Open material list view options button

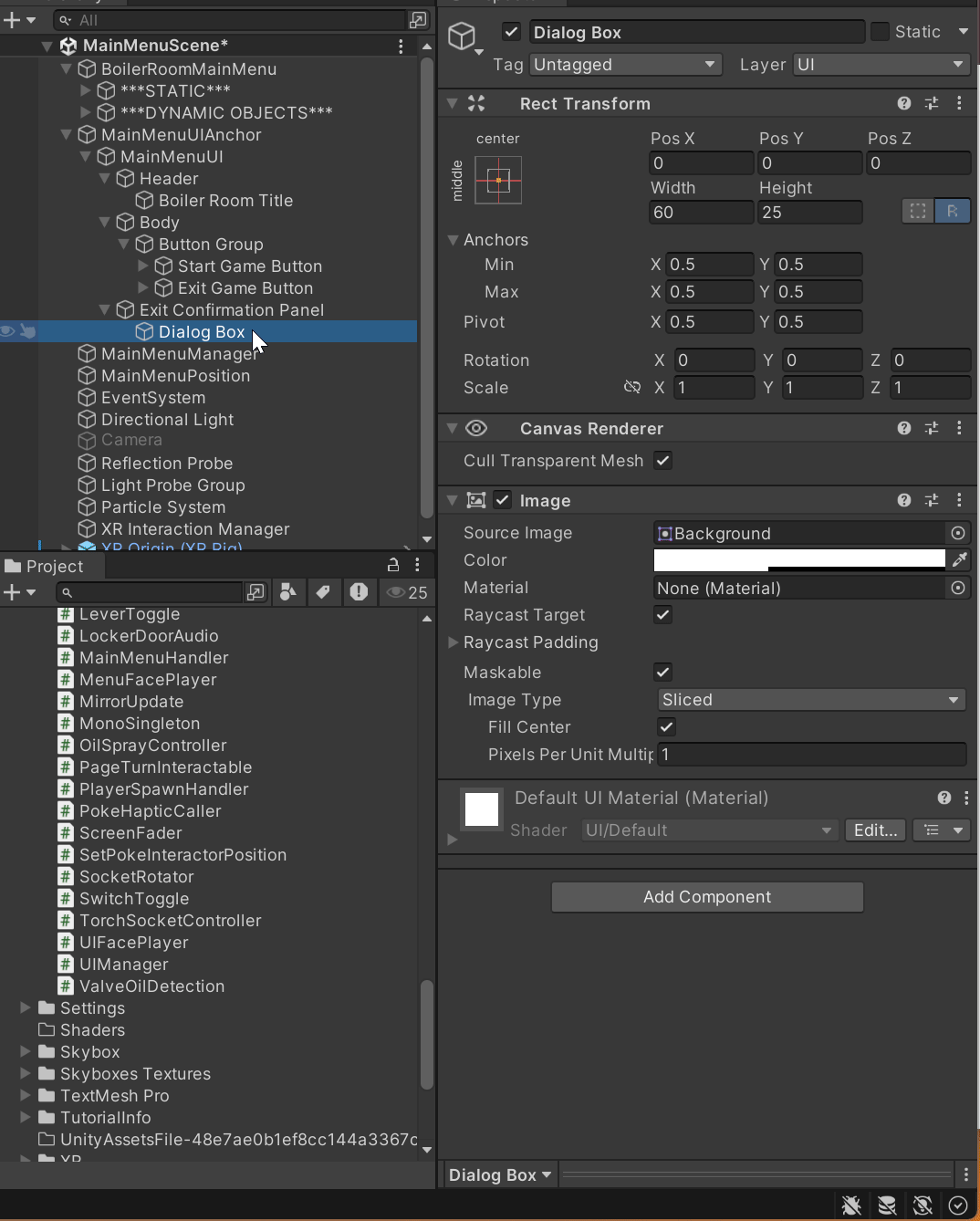click(943, 830)
